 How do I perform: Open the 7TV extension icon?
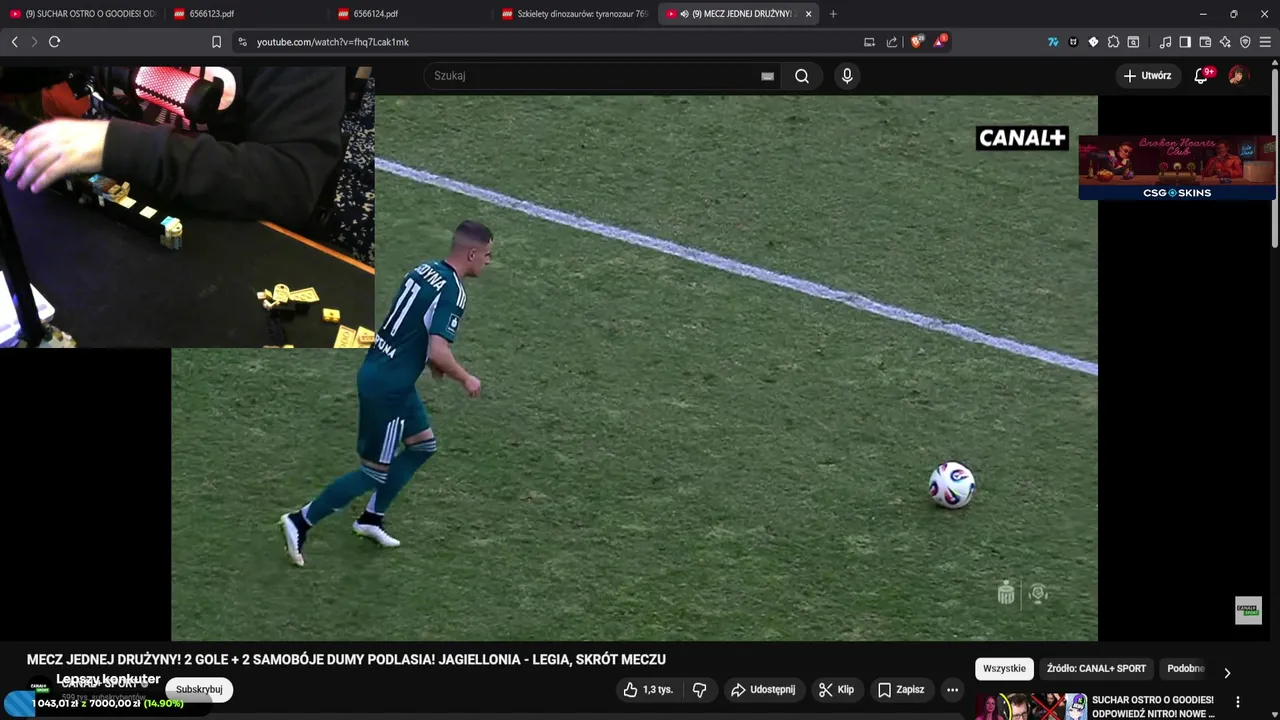(1053, 42)
